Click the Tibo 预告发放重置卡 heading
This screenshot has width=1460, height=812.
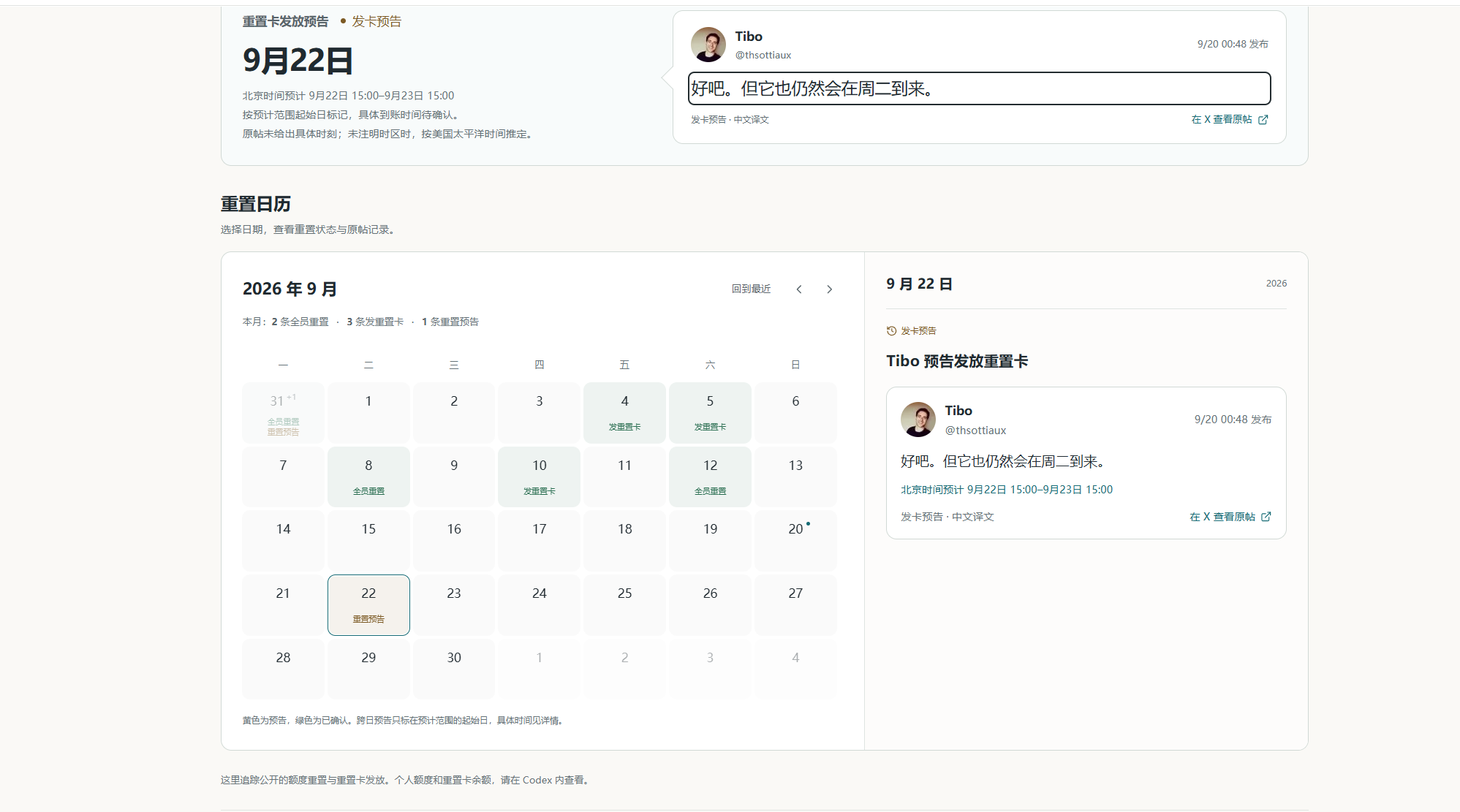point(957,361)
